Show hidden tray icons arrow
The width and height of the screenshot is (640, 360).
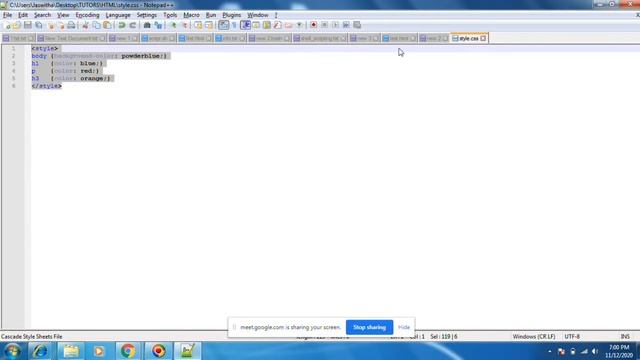tap(549, 351)
